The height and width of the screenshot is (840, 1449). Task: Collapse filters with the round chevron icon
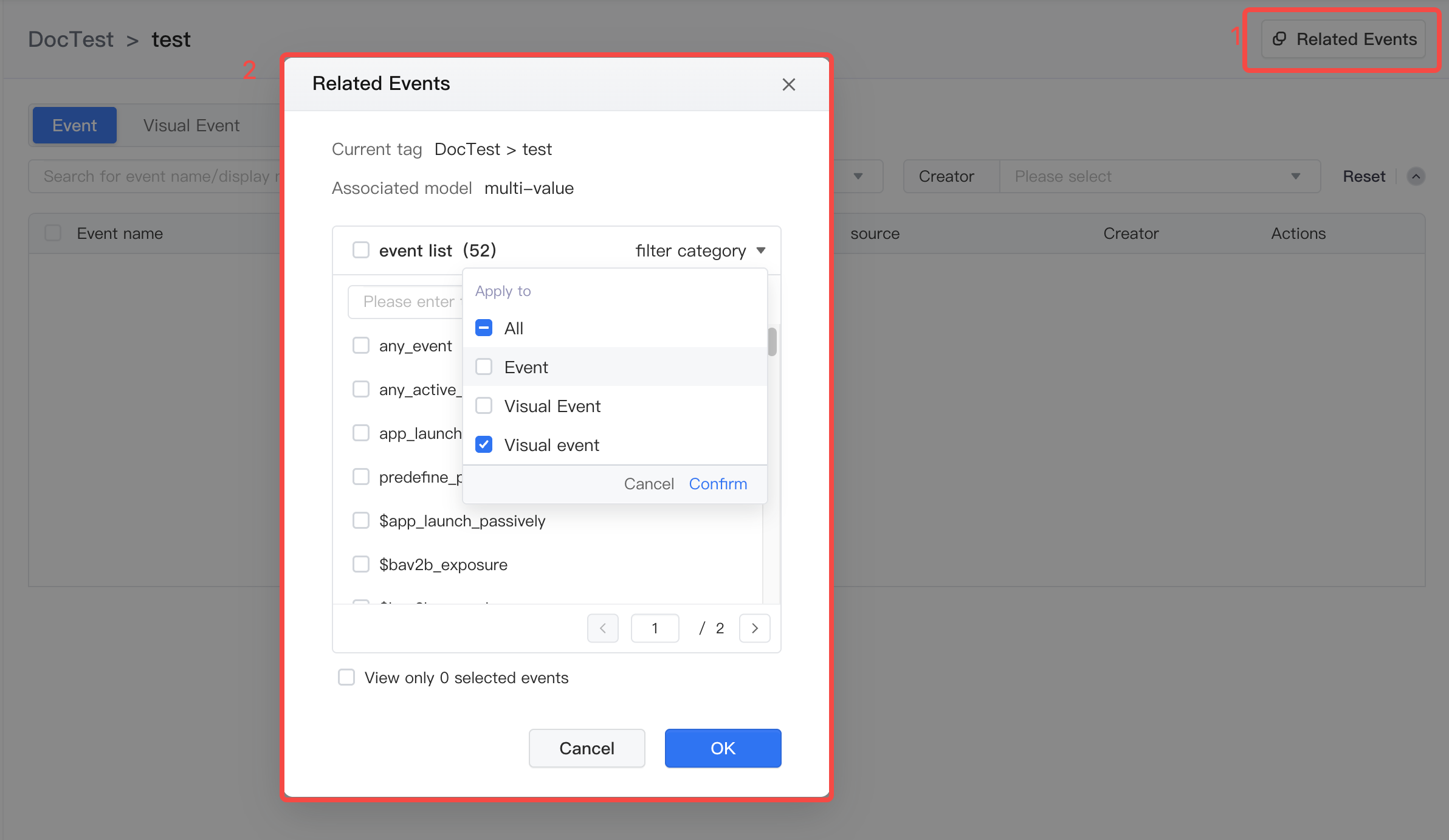click(x=1416, y=176)
